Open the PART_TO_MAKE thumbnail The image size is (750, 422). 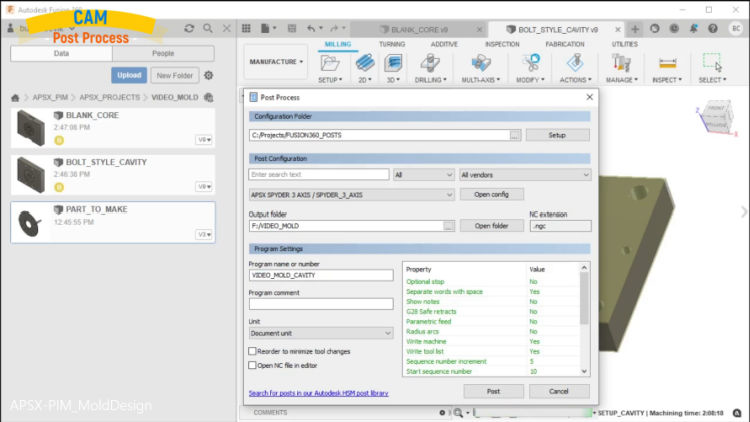pos(31,222)
